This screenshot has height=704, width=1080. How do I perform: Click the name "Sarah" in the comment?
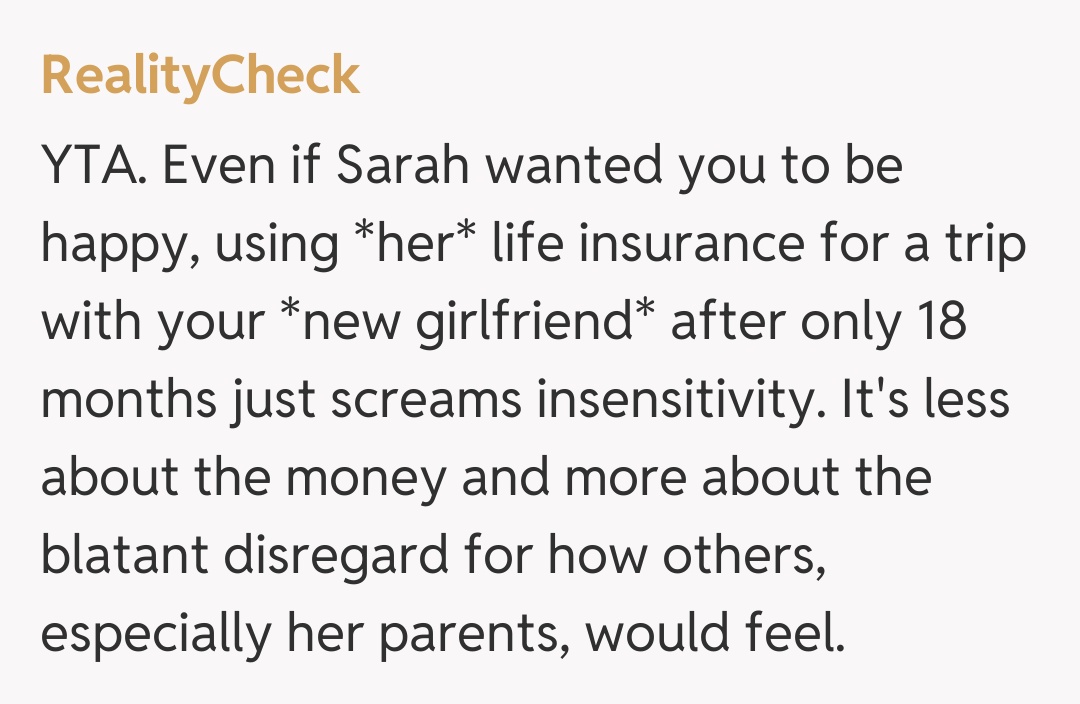click(404, 166)
